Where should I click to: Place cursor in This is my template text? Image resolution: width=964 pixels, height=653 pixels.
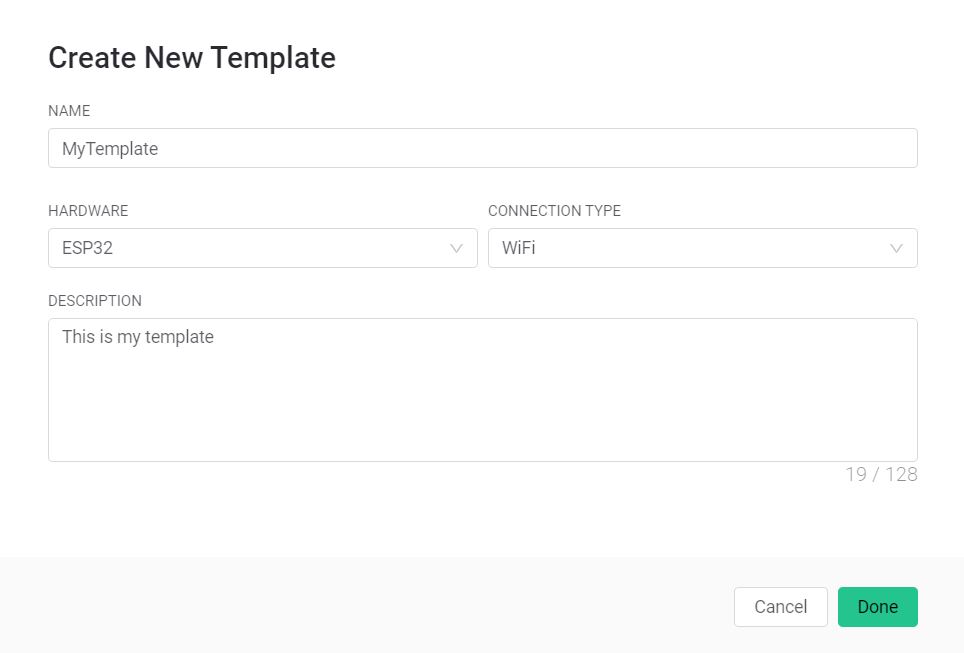point(138,337)
